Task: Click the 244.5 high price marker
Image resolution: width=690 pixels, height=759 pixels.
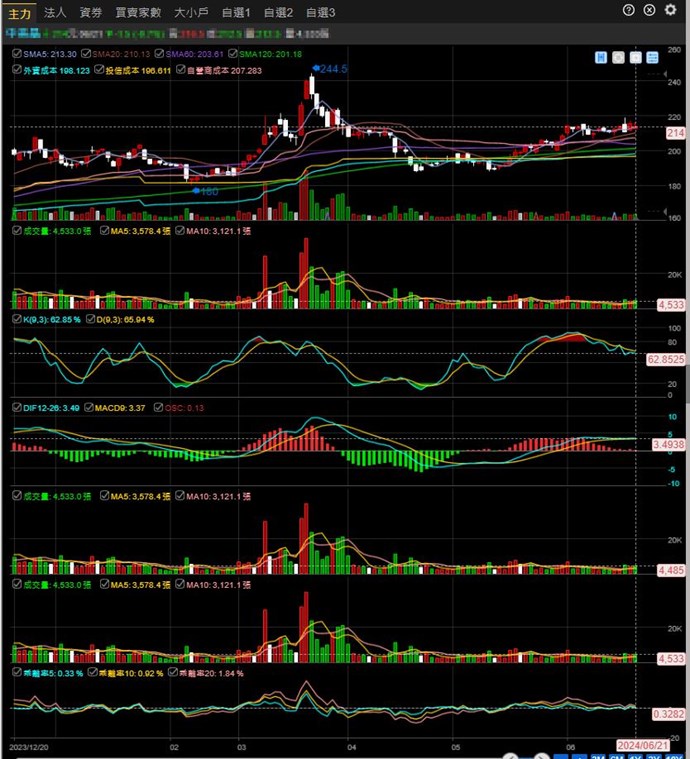Action: click(x=330, y=69)
